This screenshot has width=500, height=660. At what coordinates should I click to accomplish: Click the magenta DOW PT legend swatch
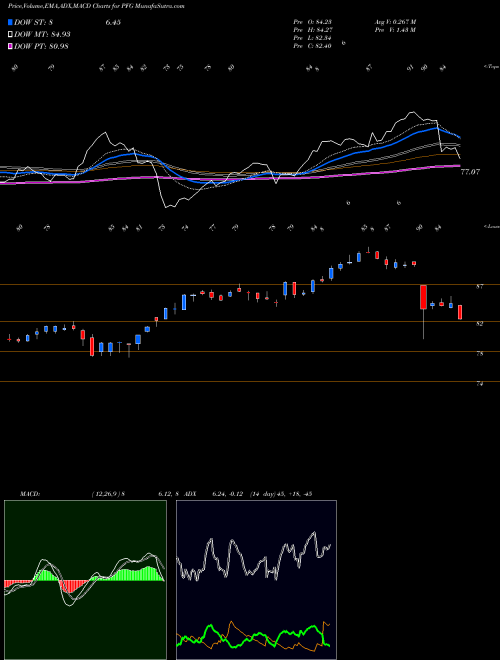pos(10,46)
